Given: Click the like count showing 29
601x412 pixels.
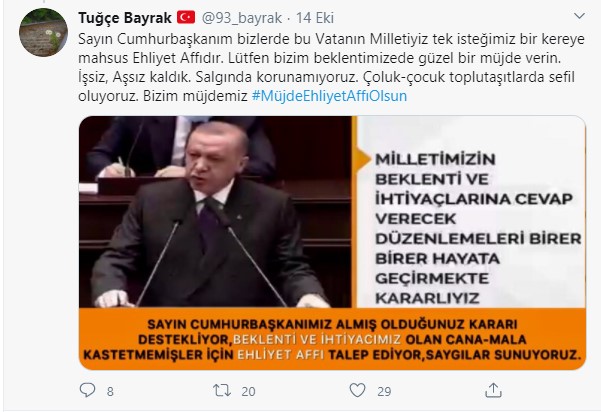Looking at the screenshot, I should click(x=384, y=391).
